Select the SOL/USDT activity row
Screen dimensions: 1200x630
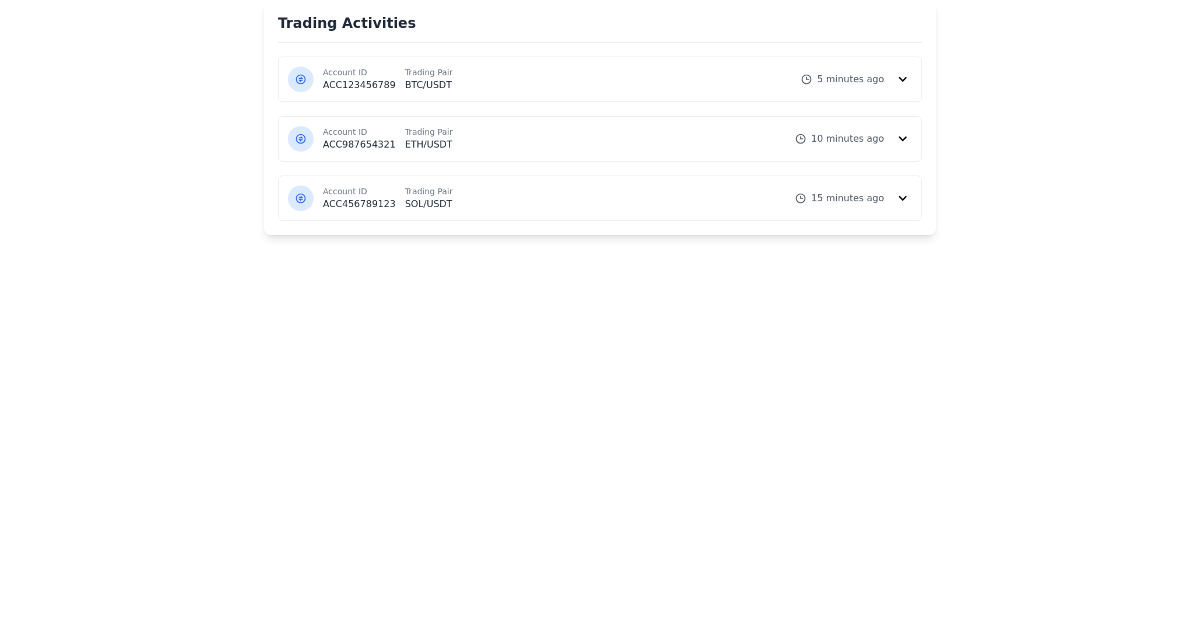click(600, 198)
